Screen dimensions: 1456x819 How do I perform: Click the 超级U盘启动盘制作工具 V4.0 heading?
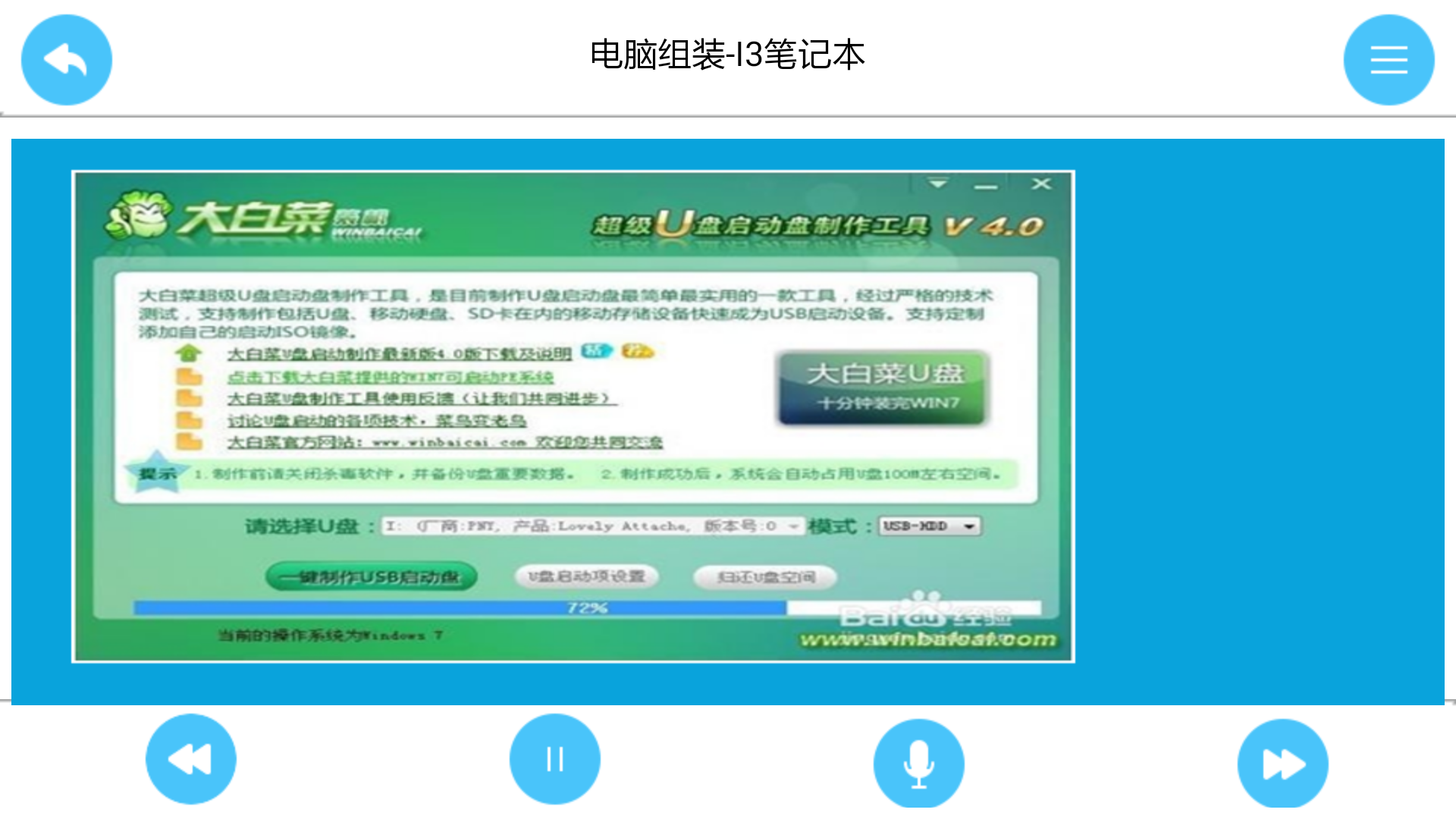click(818, 224)
